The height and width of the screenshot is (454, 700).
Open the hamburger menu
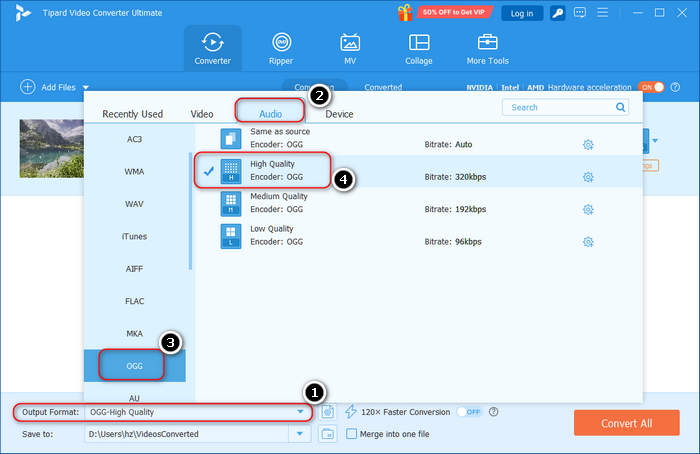603,12
